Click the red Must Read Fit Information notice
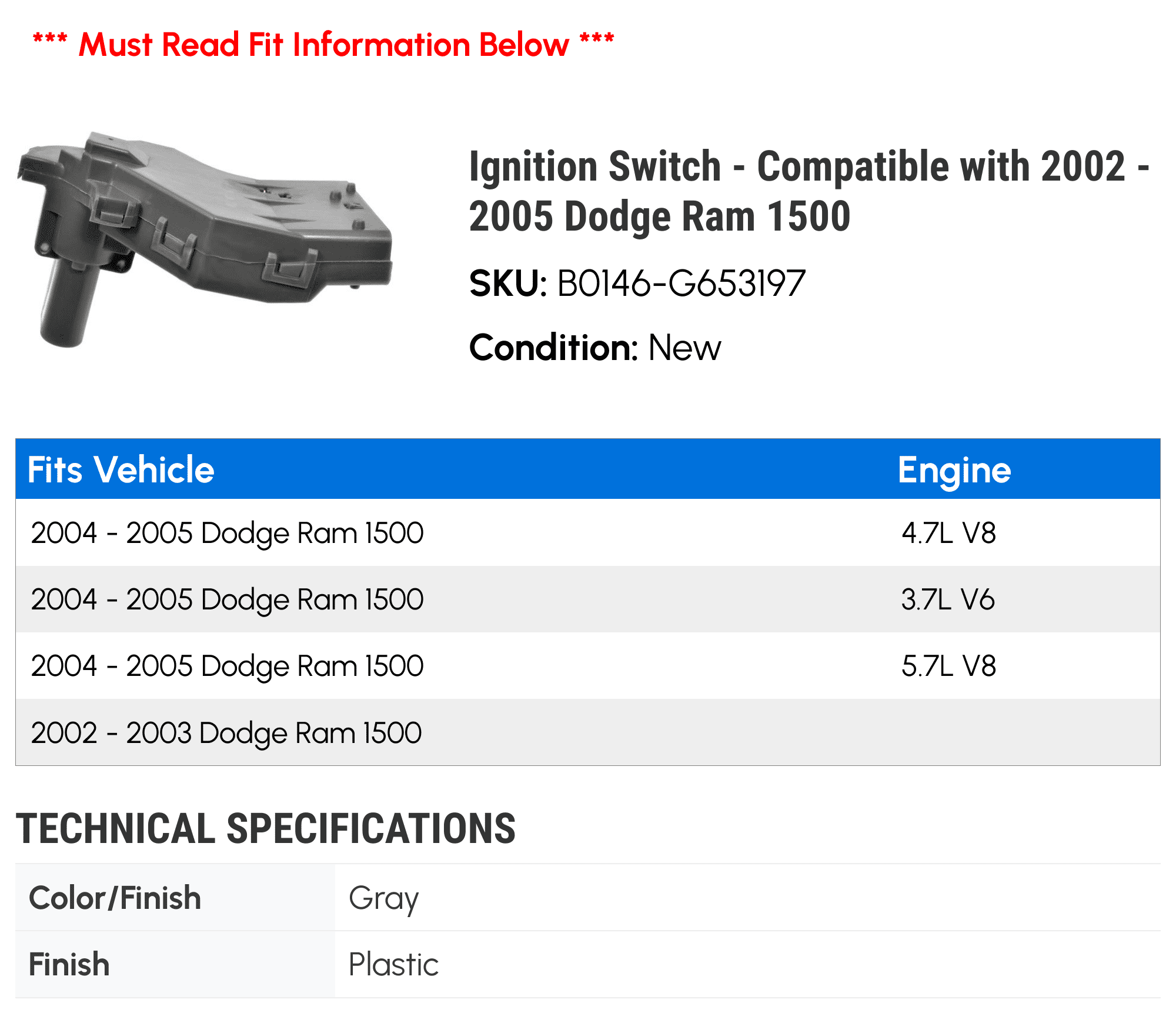This screenshot has width=1176, height=1013. click(323, 45)
